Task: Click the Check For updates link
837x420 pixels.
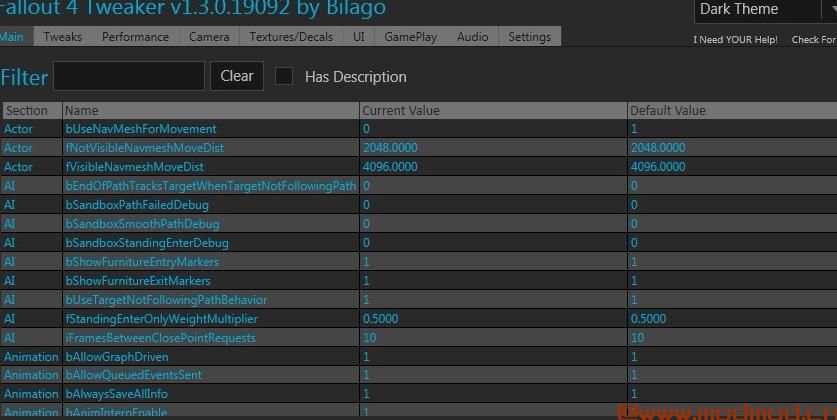Action: tap(814, 39)
